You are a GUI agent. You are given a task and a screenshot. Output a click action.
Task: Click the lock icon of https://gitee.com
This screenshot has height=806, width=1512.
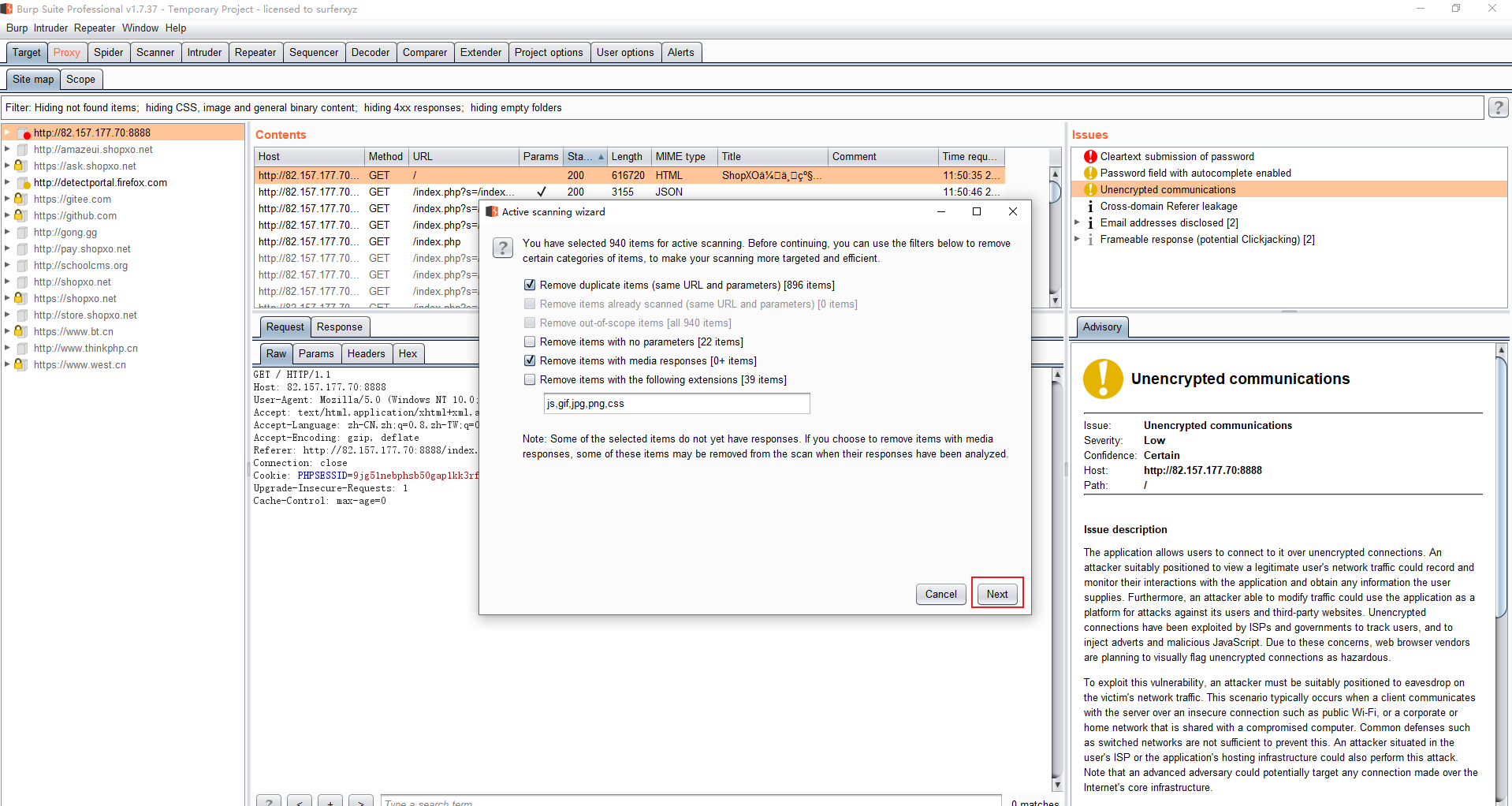tap(21, 199)
